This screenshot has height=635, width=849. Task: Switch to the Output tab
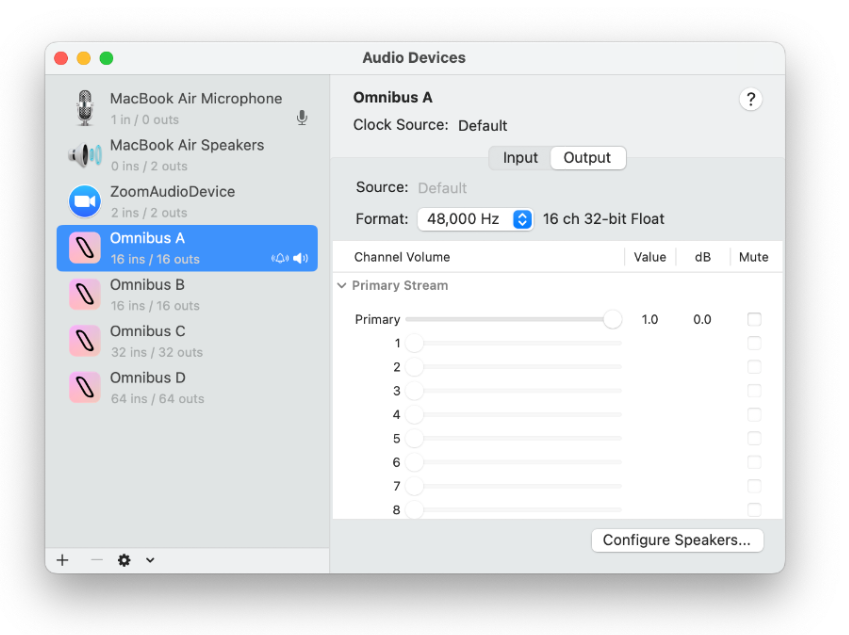point(587,158)
